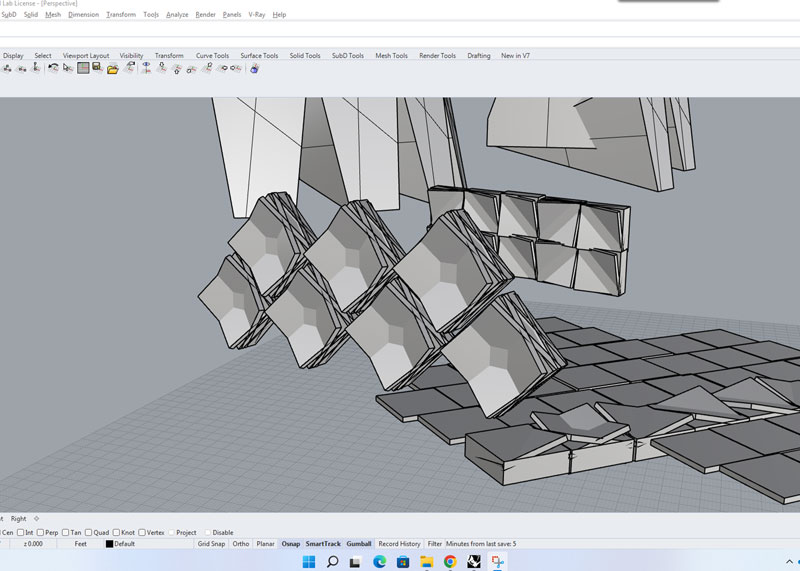Enable the Tan osnap checkbox
Screen dimensions: 800x571
click(x=65, y=532)
